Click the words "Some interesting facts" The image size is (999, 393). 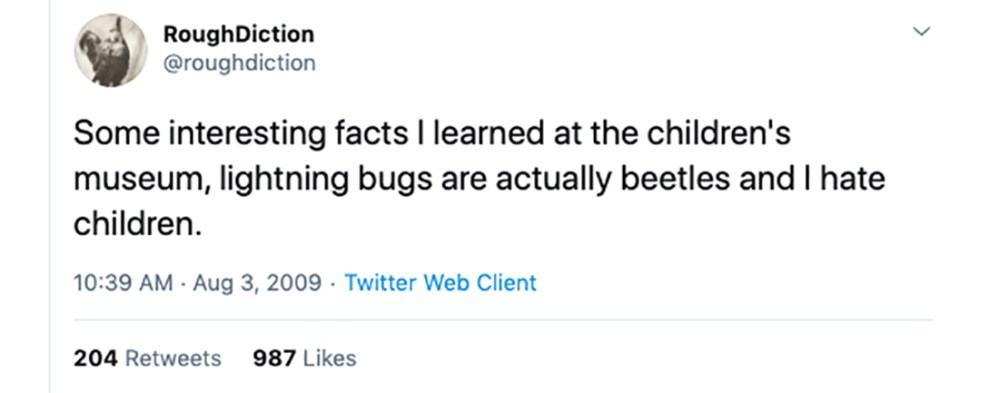tap(240, 135)
